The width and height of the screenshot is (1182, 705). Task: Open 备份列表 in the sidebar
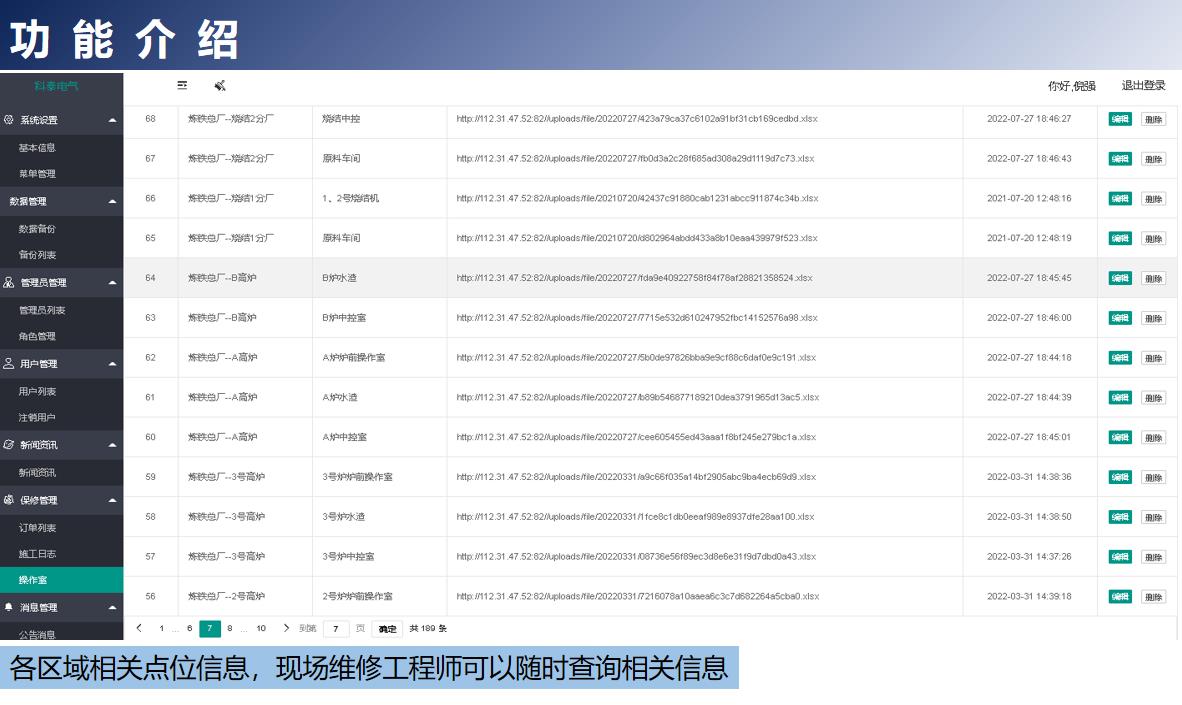(x=37, y=255)
